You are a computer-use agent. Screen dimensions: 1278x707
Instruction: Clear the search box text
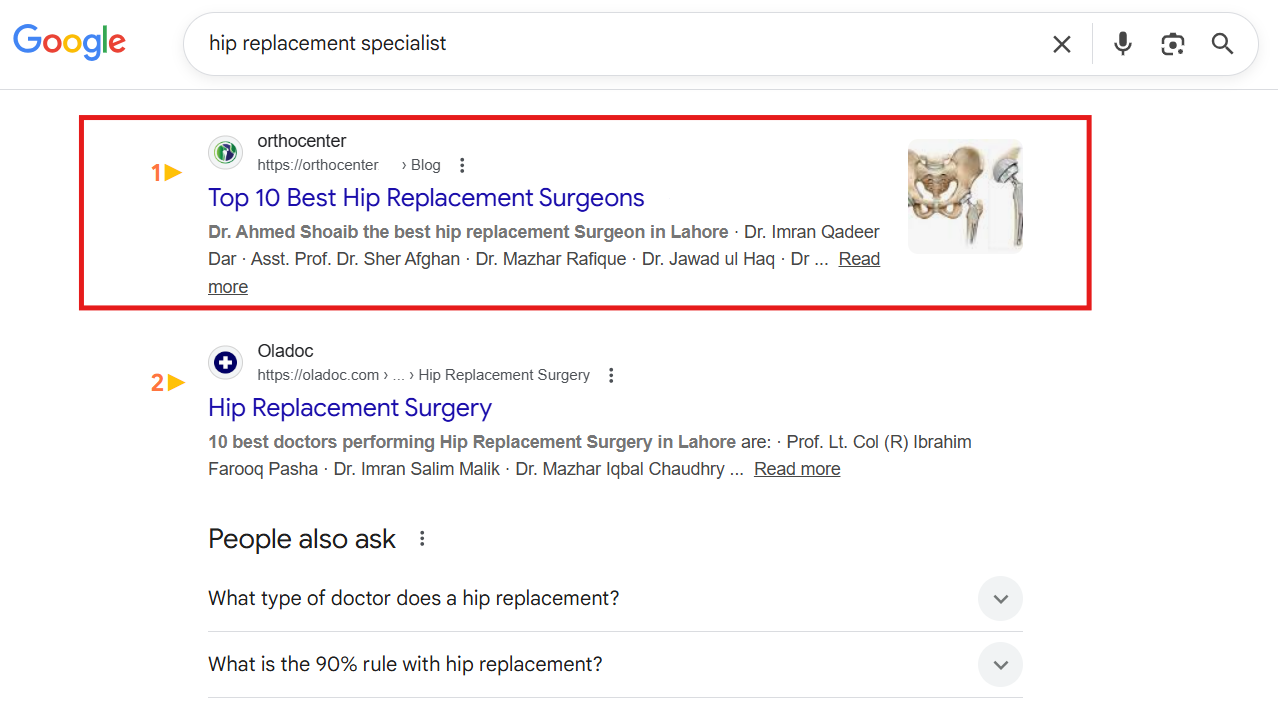coord(1061,44)
